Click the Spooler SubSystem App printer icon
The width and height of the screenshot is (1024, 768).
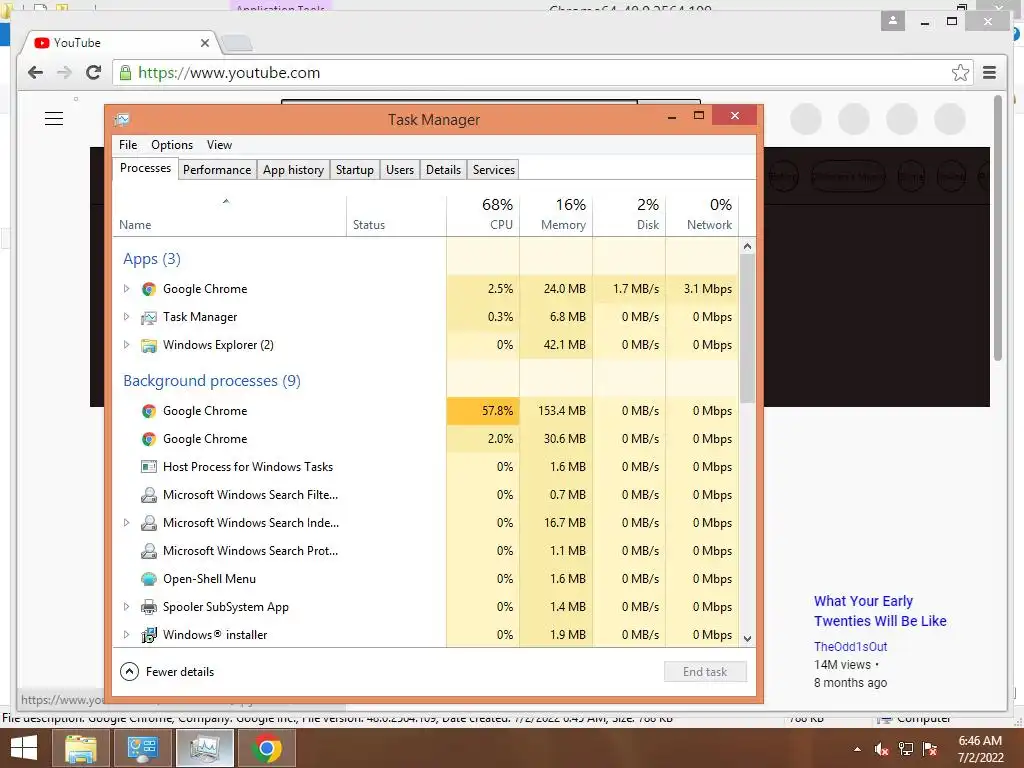tap(149, 607)
